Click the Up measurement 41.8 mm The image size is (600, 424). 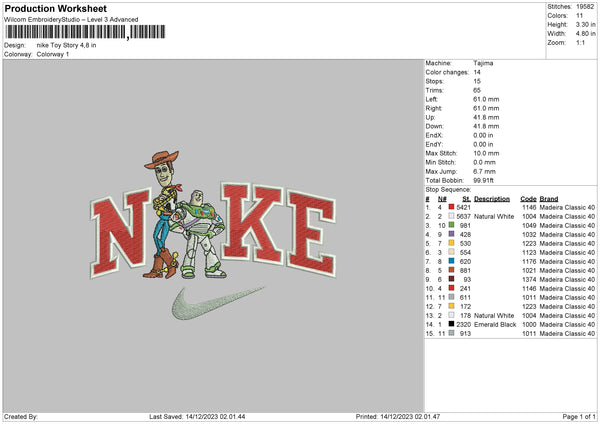click(x=486, y=117)
